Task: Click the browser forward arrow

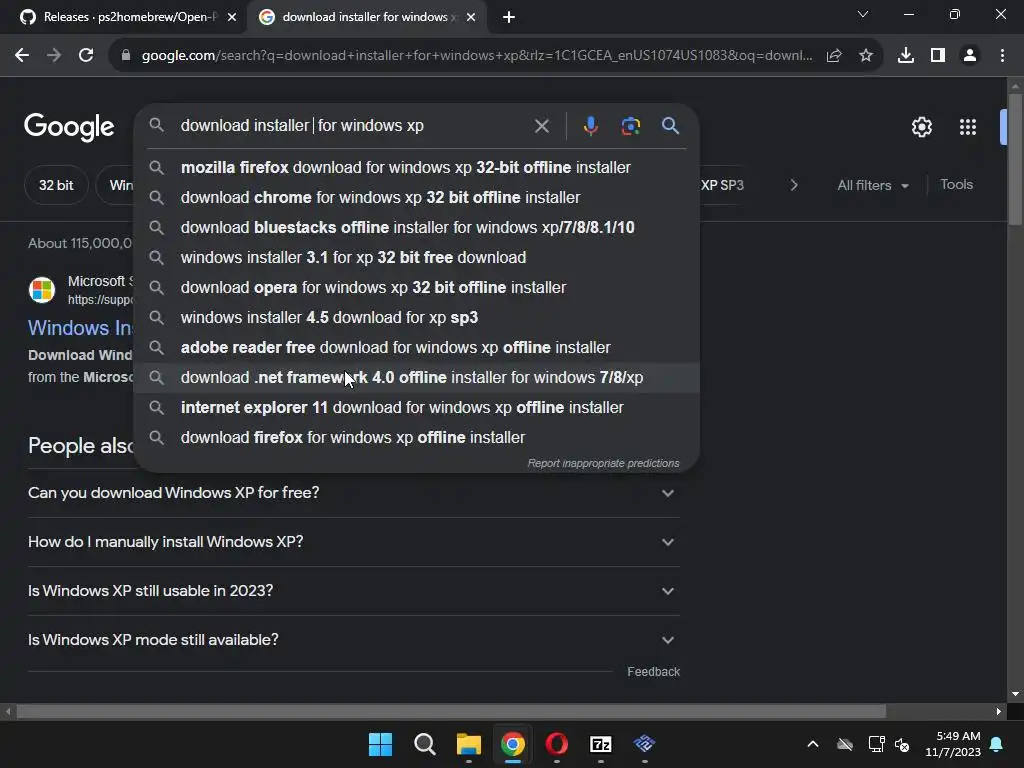Action: [54, 56]
